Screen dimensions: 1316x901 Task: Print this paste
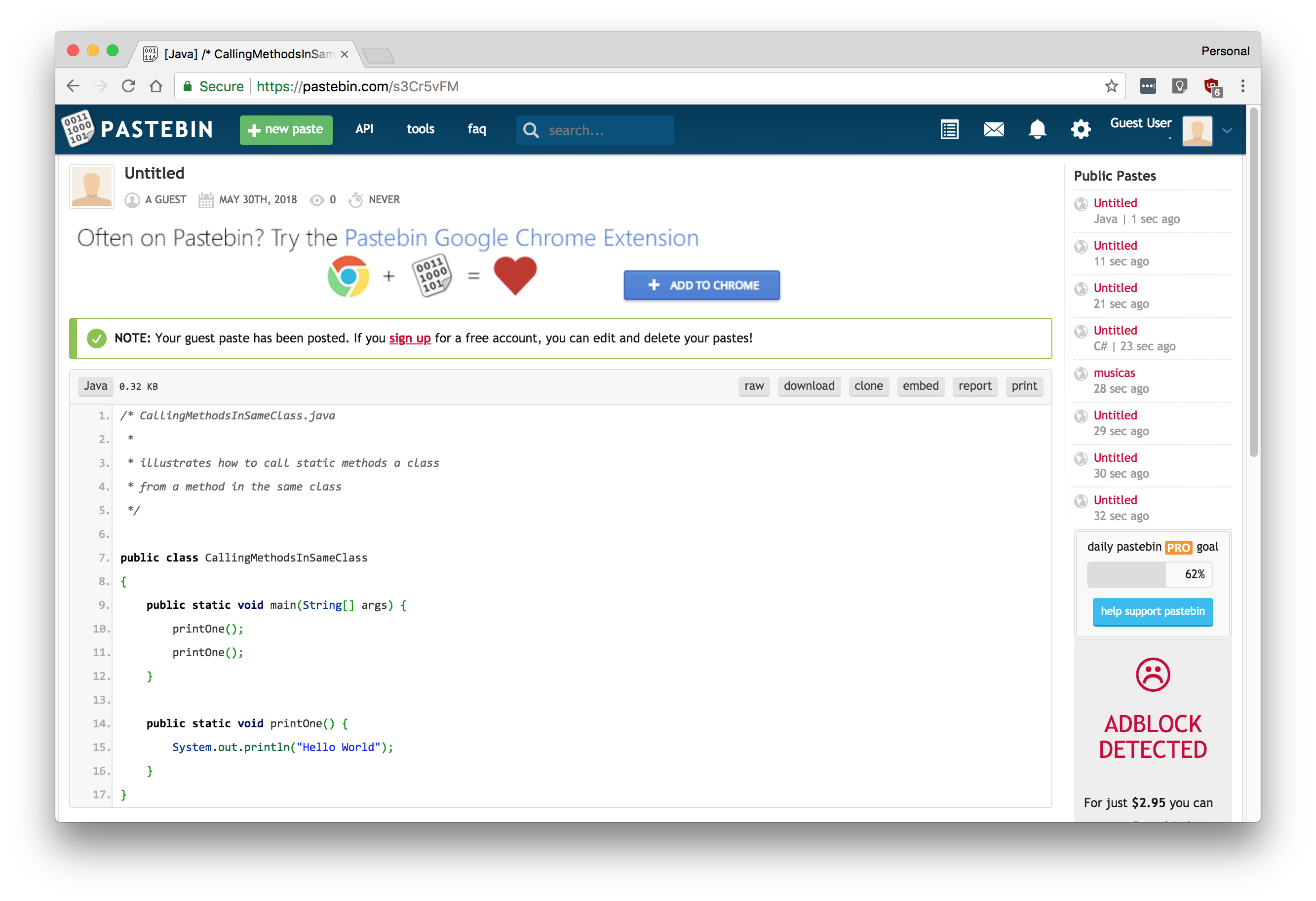[1024, 386]
